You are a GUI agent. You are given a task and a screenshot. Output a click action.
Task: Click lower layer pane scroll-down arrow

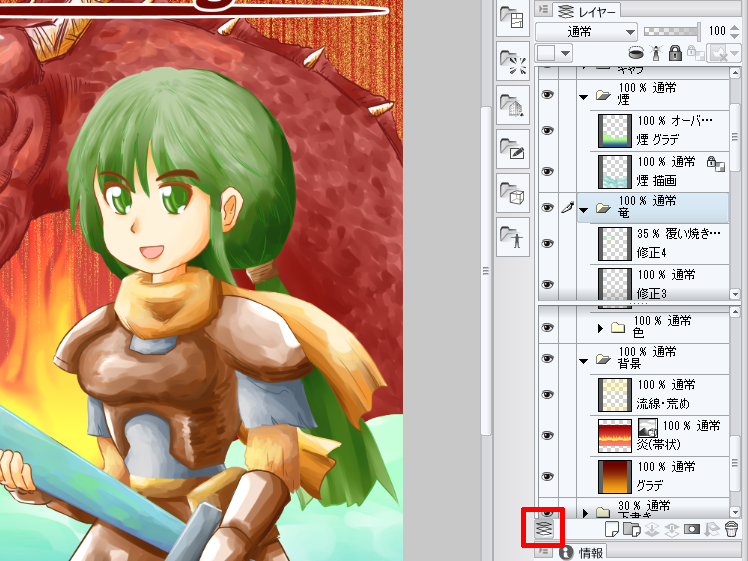click(735, 512)
